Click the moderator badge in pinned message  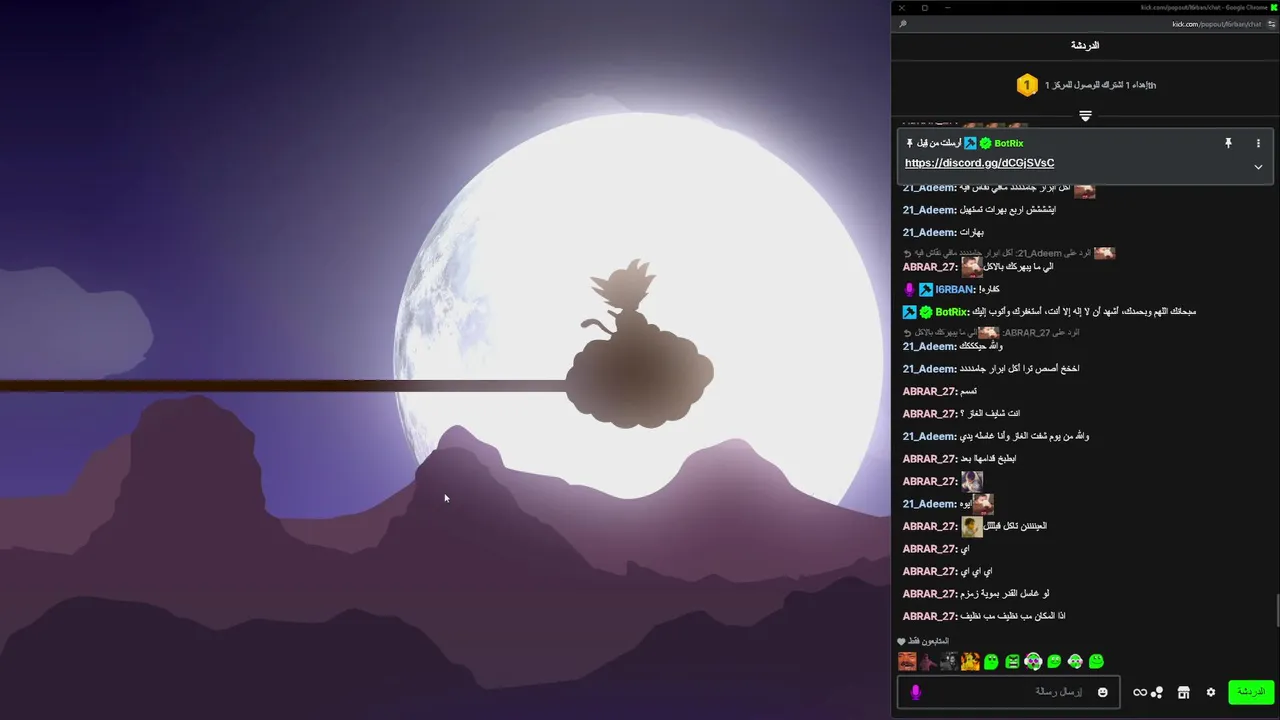(x=970, y=143)
